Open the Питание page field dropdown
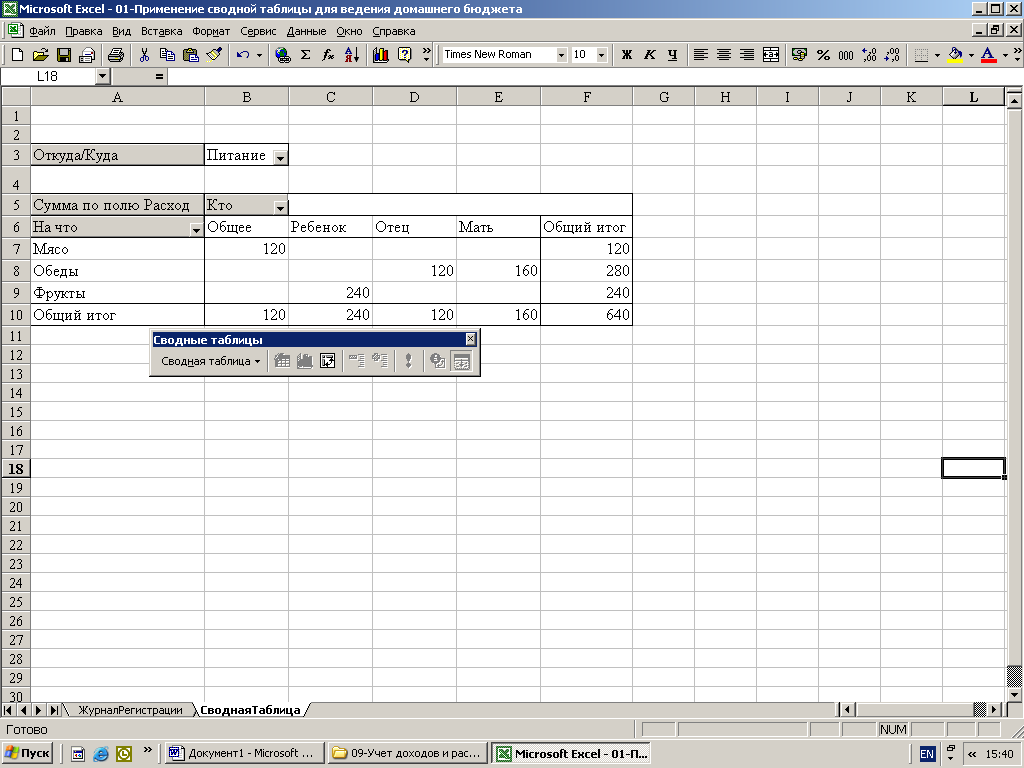Image resolution: width=1024 pixels, height=768 pixels. (280, 157)
